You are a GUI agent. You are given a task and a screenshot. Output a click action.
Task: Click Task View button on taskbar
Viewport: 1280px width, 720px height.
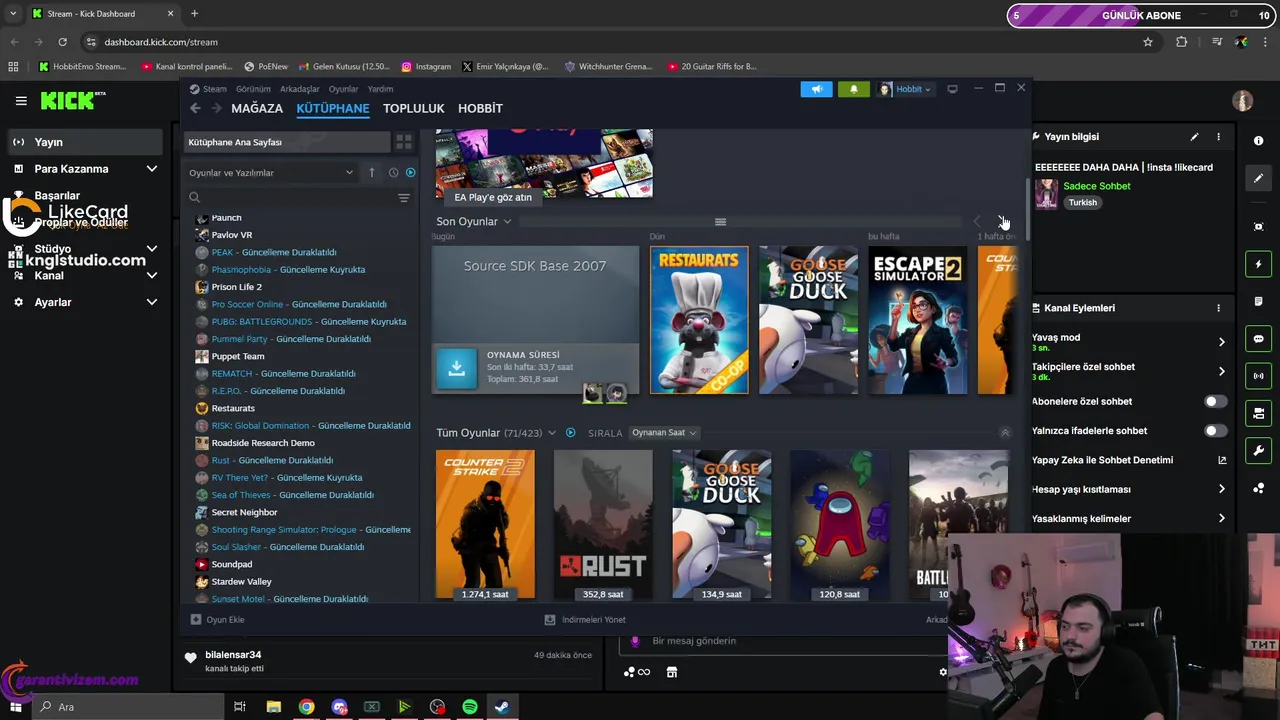[x=240, y=707]
